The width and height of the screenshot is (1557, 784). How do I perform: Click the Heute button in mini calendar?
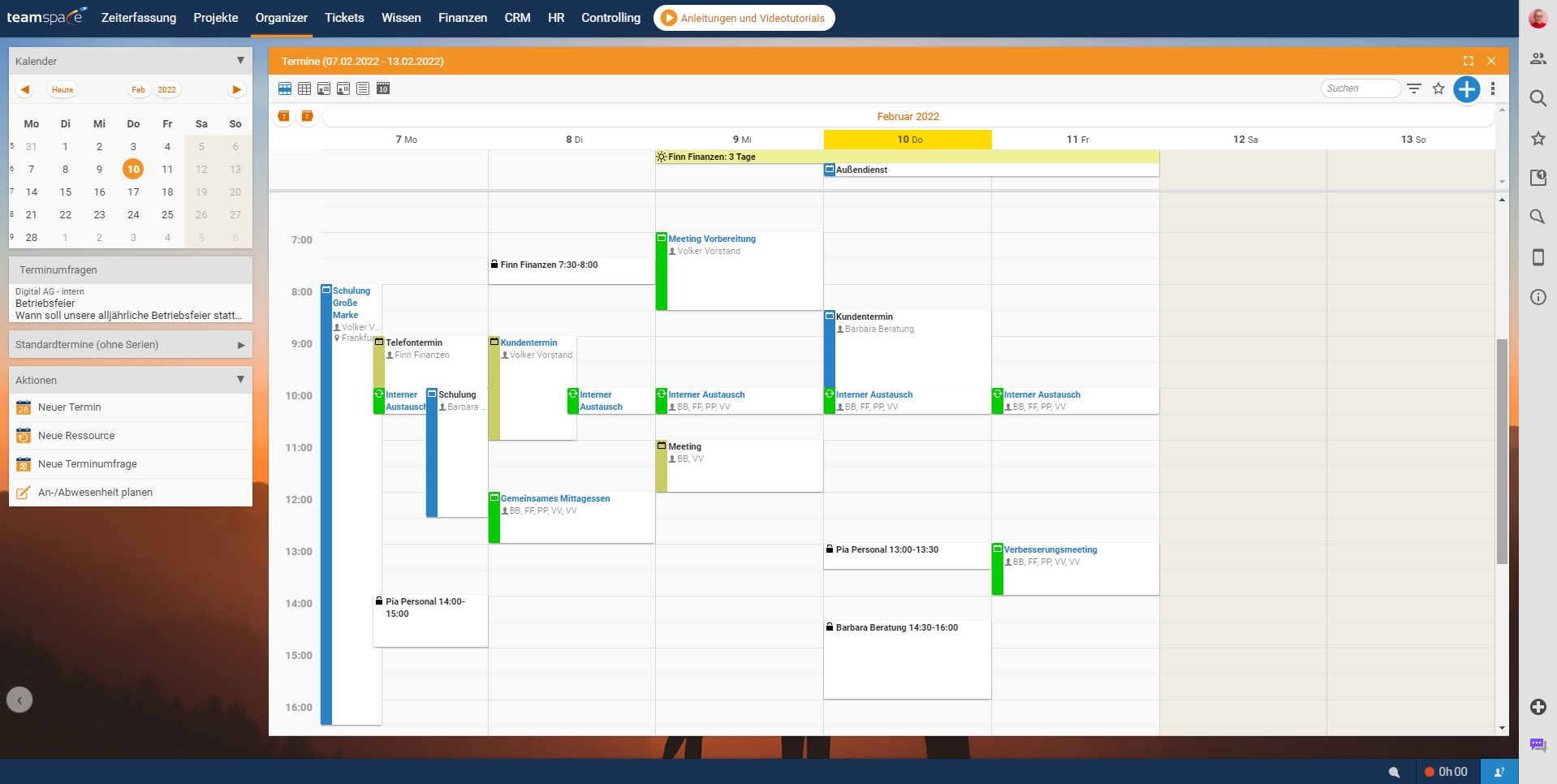point(63,89)
